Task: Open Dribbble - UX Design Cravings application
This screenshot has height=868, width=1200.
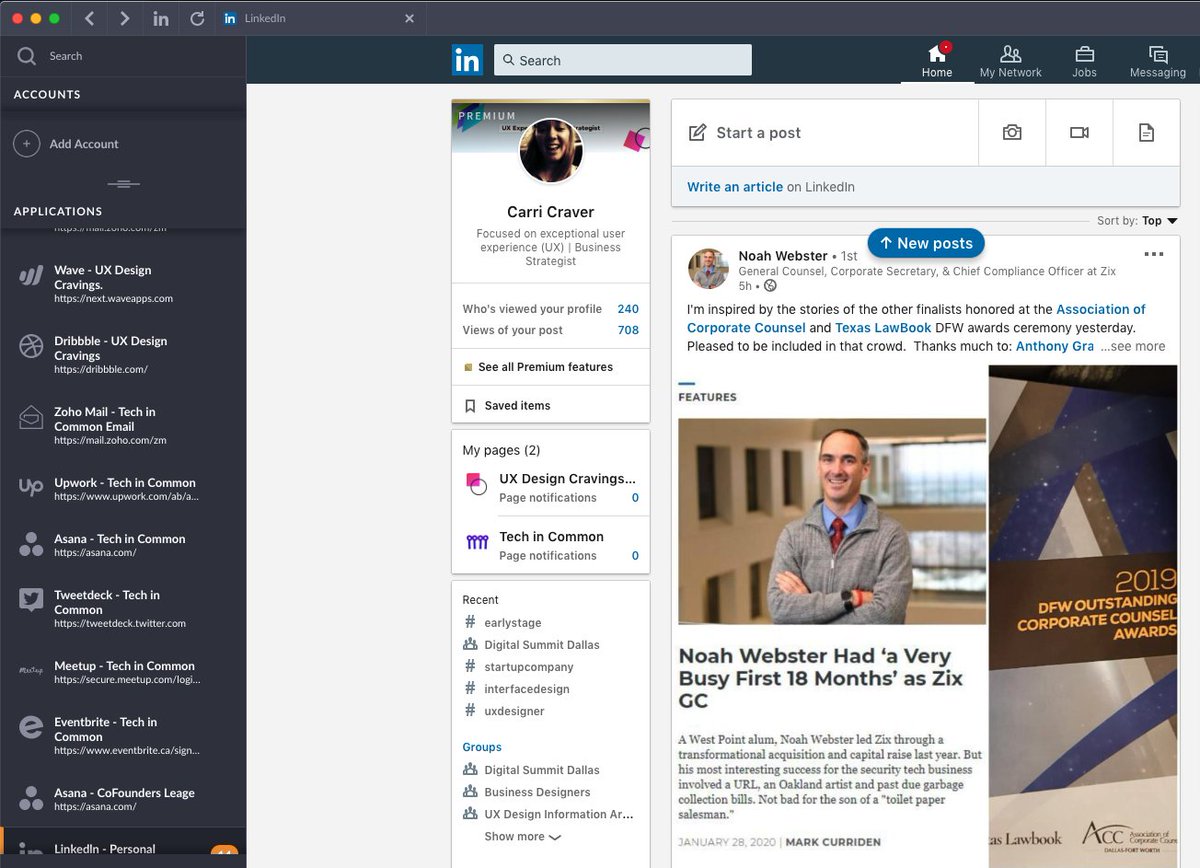Action: coord(123,355)
